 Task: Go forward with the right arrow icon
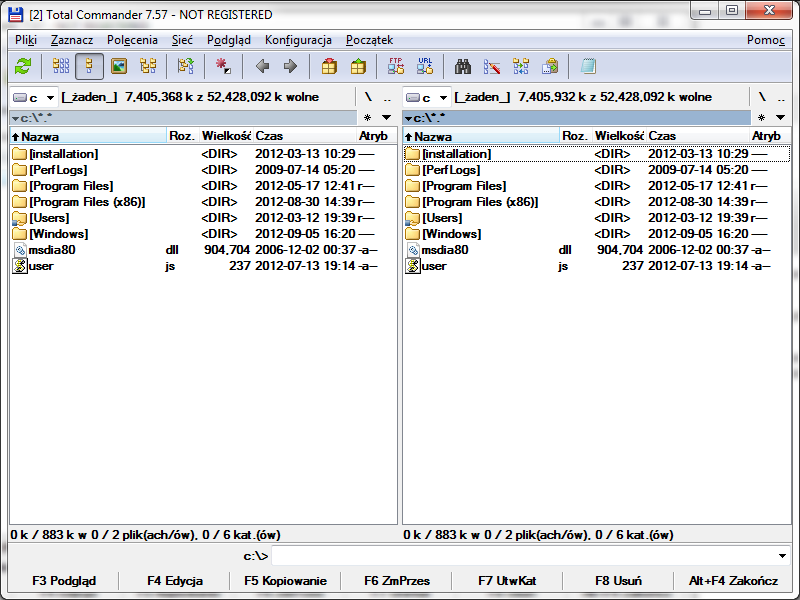pyautogui.click(x=290, y=66)
